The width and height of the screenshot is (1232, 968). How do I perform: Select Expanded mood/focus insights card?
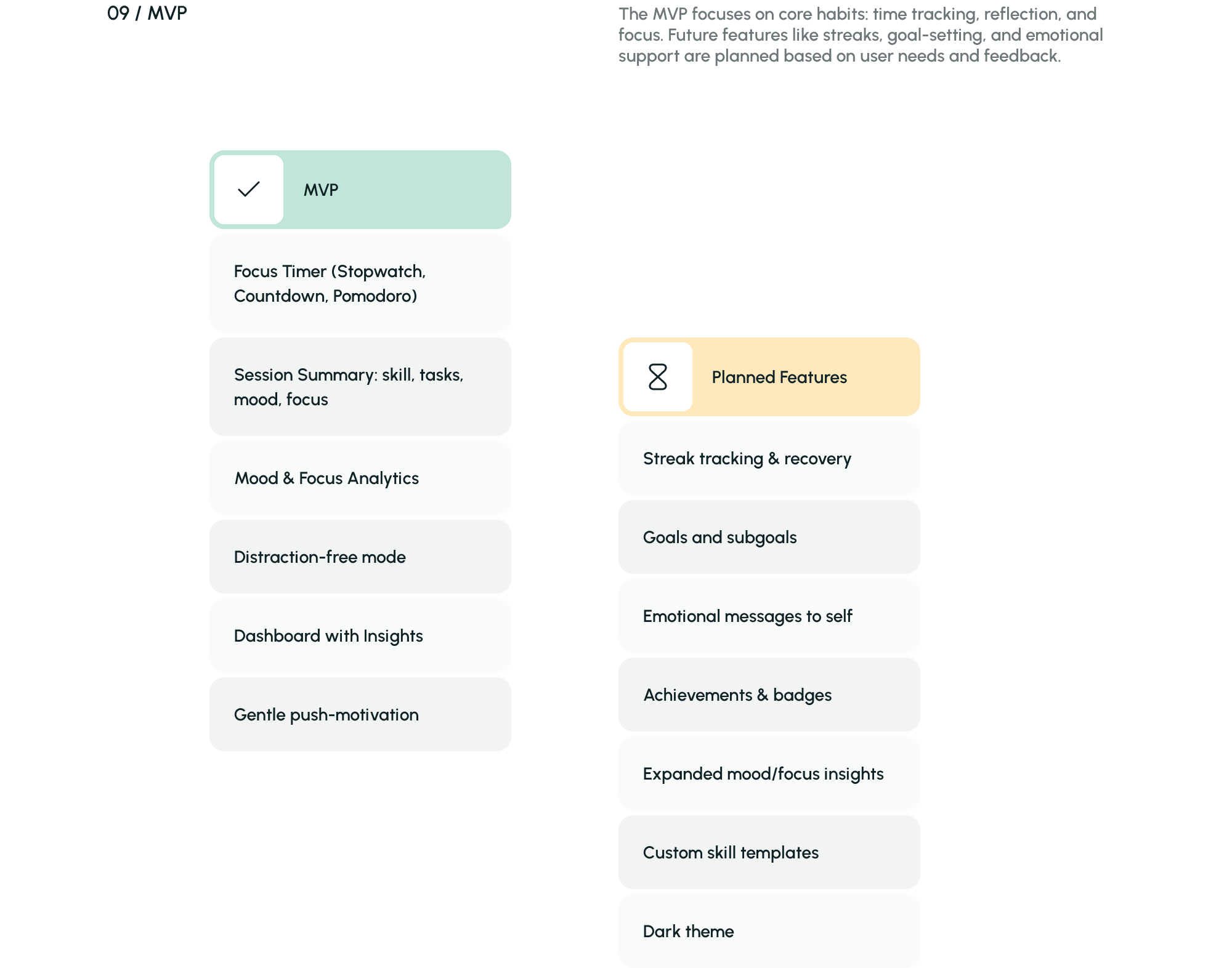pyautogui.click(x=769, y=773)
